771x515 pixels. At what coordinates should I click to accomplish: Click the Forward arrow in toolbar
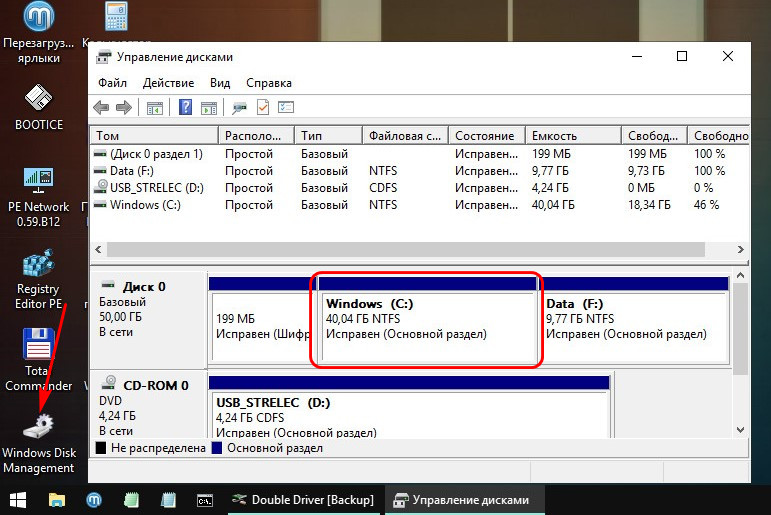(x=123, y=107)
